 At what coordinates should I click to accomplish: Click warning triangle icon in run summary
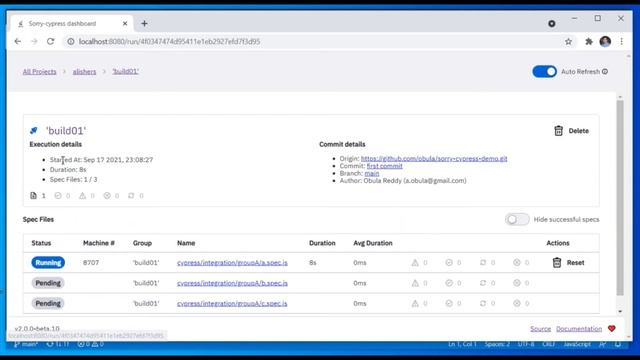click(82, 196)
